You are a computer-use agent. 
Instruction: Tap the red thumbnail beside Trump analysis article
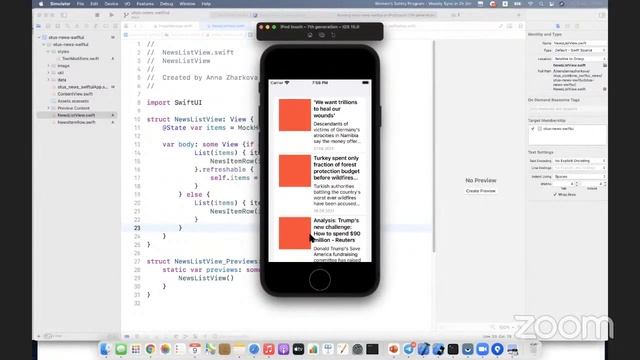[x=295, y=233]
